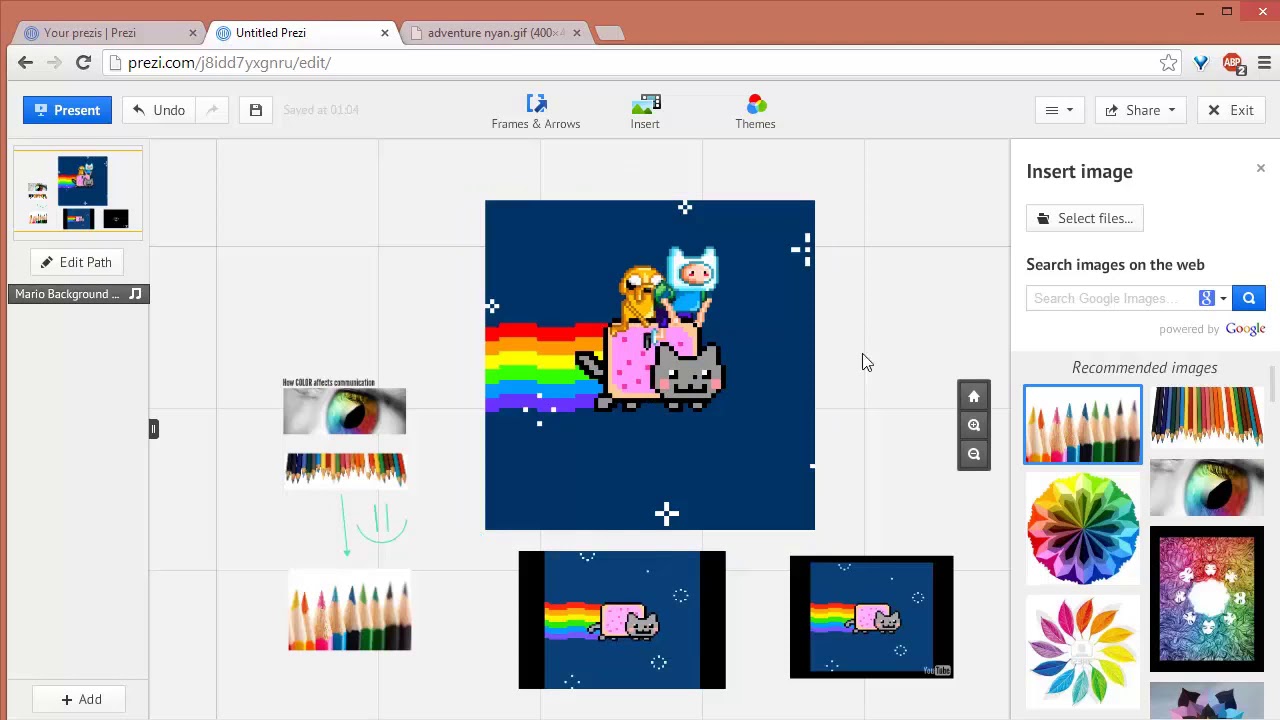Click the Home canvas view button
Screen dimensions: 1280x720
pyautogui.click(x=974, y=396)
